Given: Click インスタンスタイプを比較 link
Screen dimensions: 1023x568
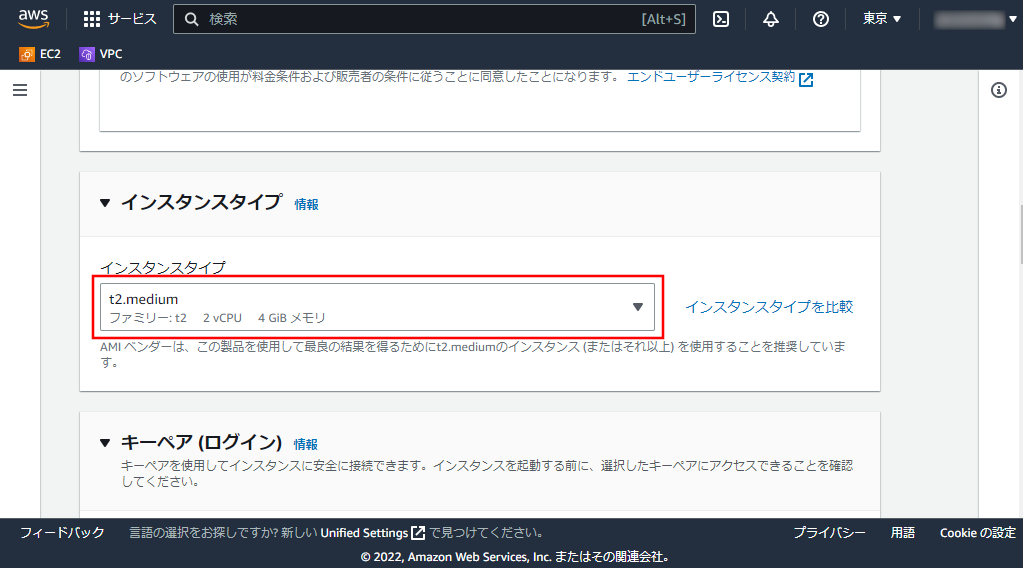Looking at the screenshot, I should point(769,307).
